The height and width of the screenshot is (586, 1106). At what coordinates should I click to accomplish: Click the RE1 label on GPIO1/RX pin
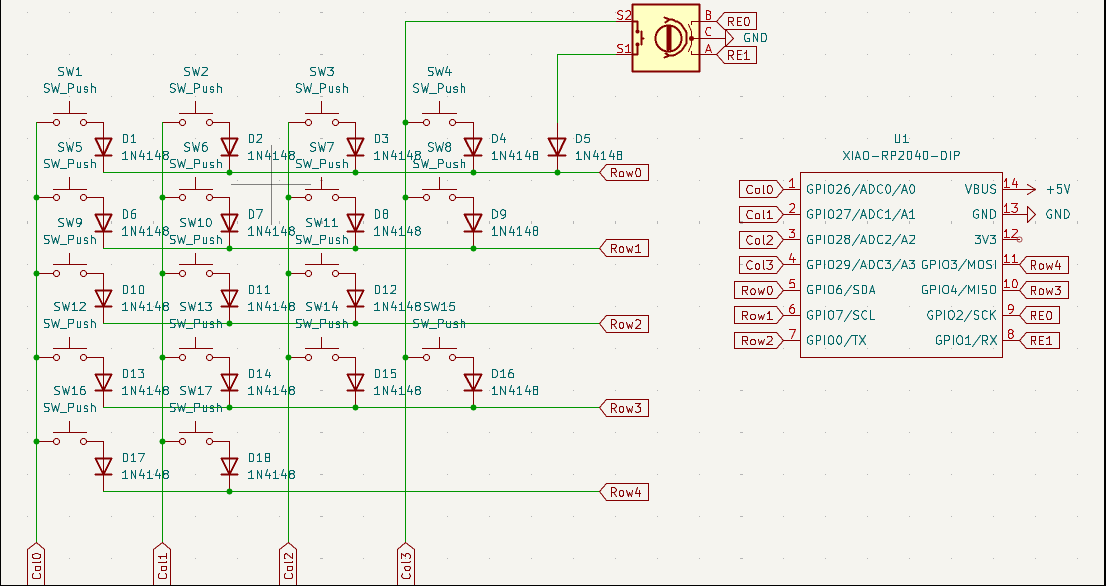click(x=1042, y=341)
